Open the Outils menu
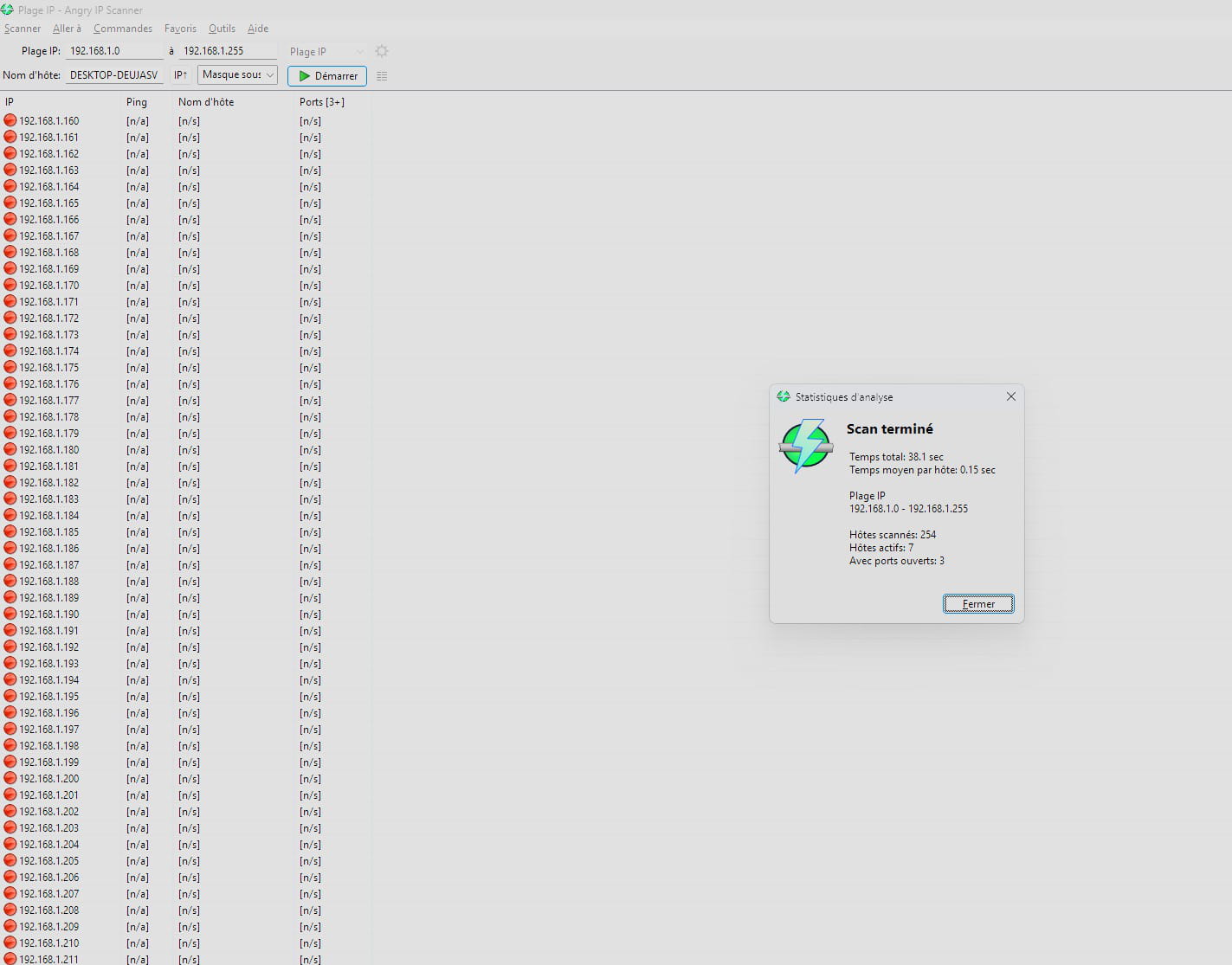1232x965 pixels. [x=222, y=29]
